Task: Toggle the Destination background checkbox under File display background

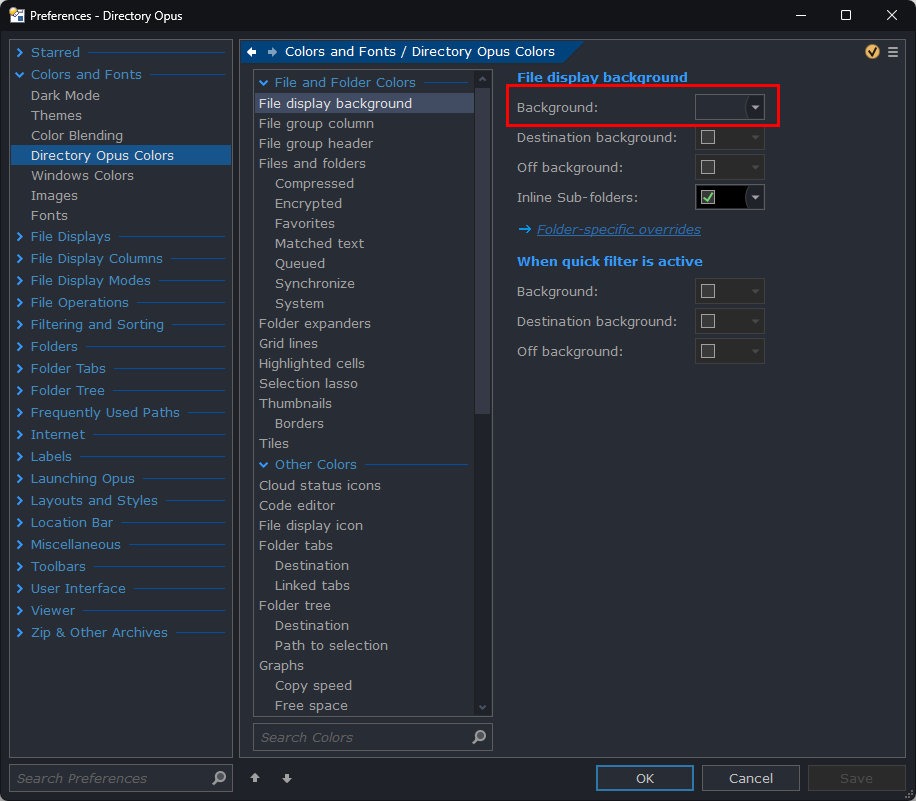Action: point(708,137)
